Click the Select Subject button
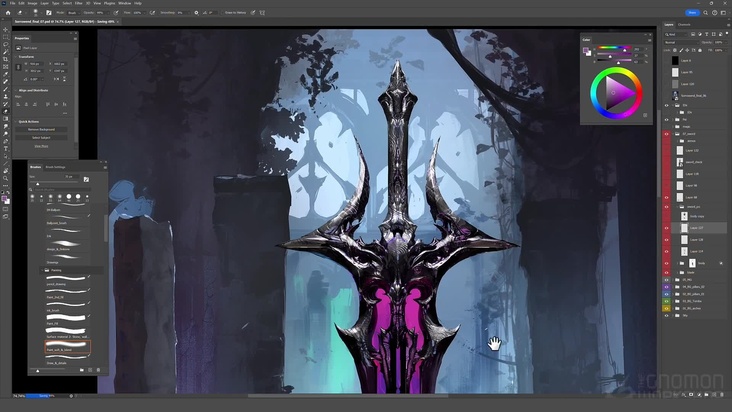The height and width of the screenshot is (412, 732). pyautogui.click(x=41, y=138)
